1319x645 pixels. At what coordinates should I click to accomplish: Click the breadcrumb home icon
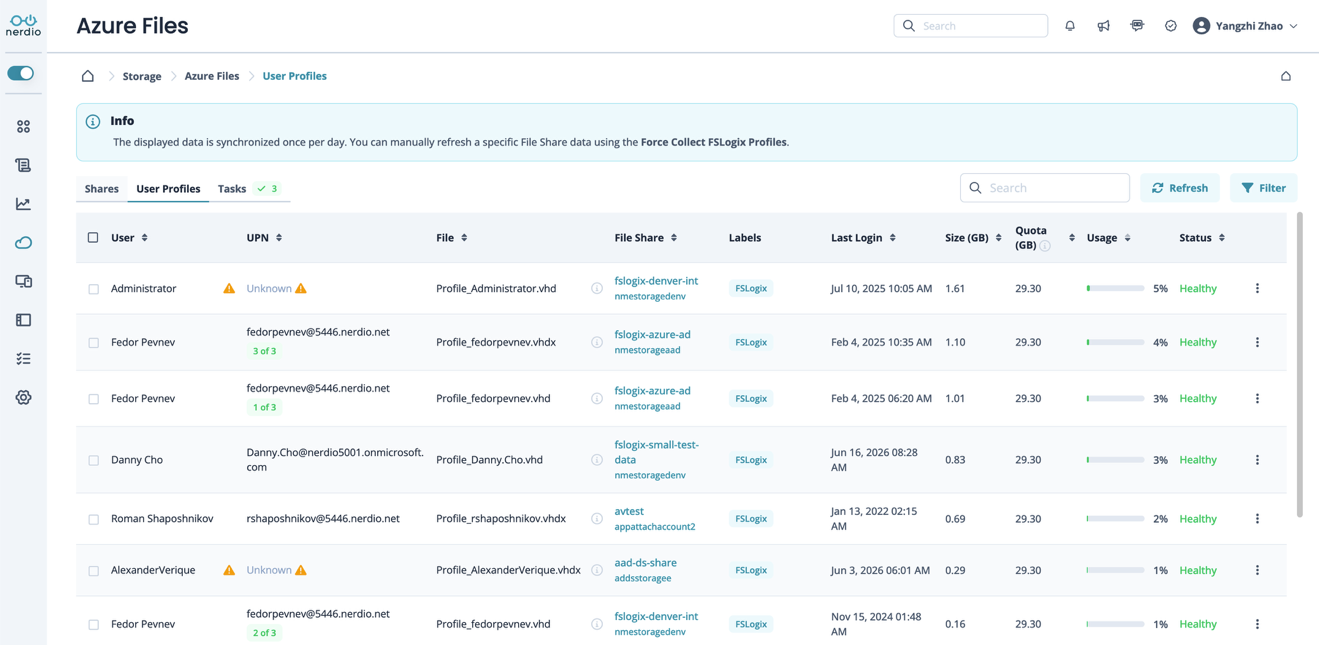pyautogui.click(x=88, y=76)
